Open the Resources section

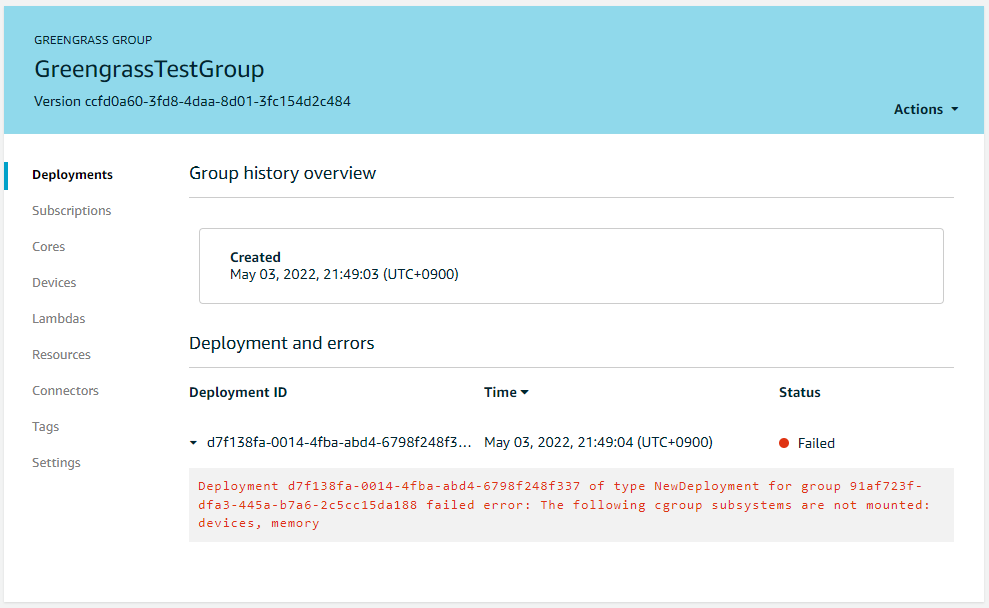[61, 354]
